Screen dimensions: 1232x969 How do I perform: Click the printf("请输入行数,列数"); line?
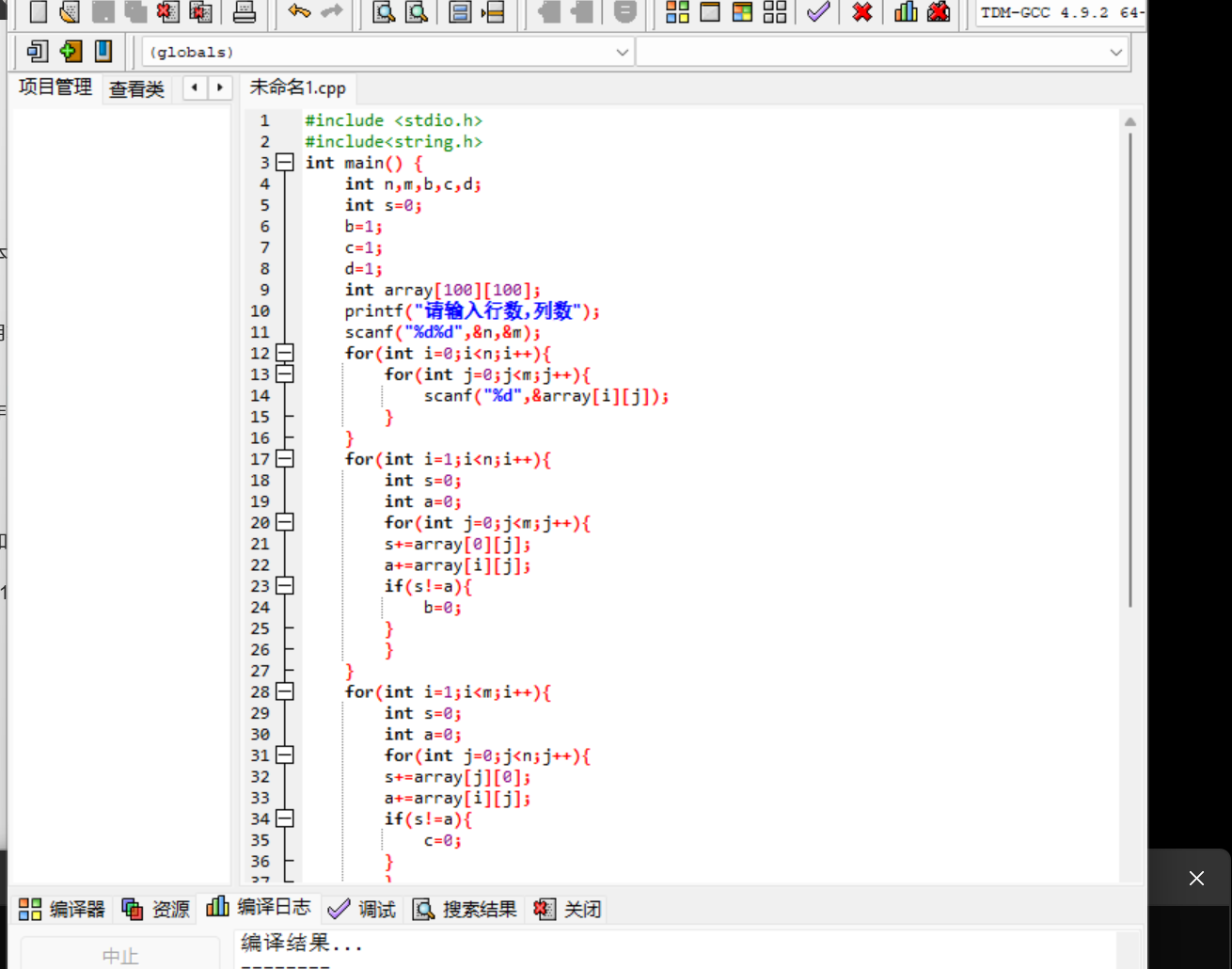tap(472, 310)
